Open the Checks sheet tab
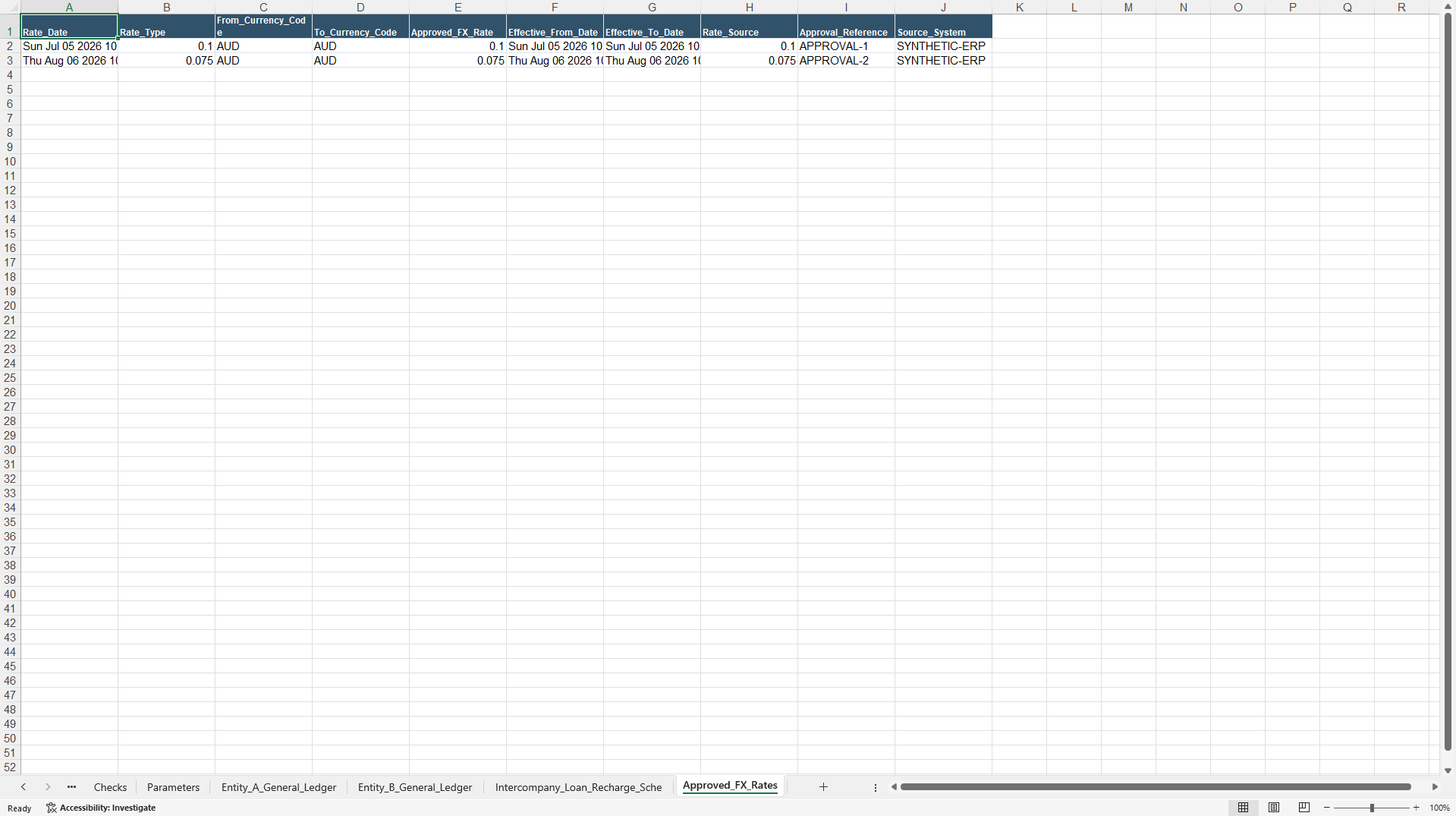The height and width of the screenshot is (816, 1456). (x=110, y=787)
